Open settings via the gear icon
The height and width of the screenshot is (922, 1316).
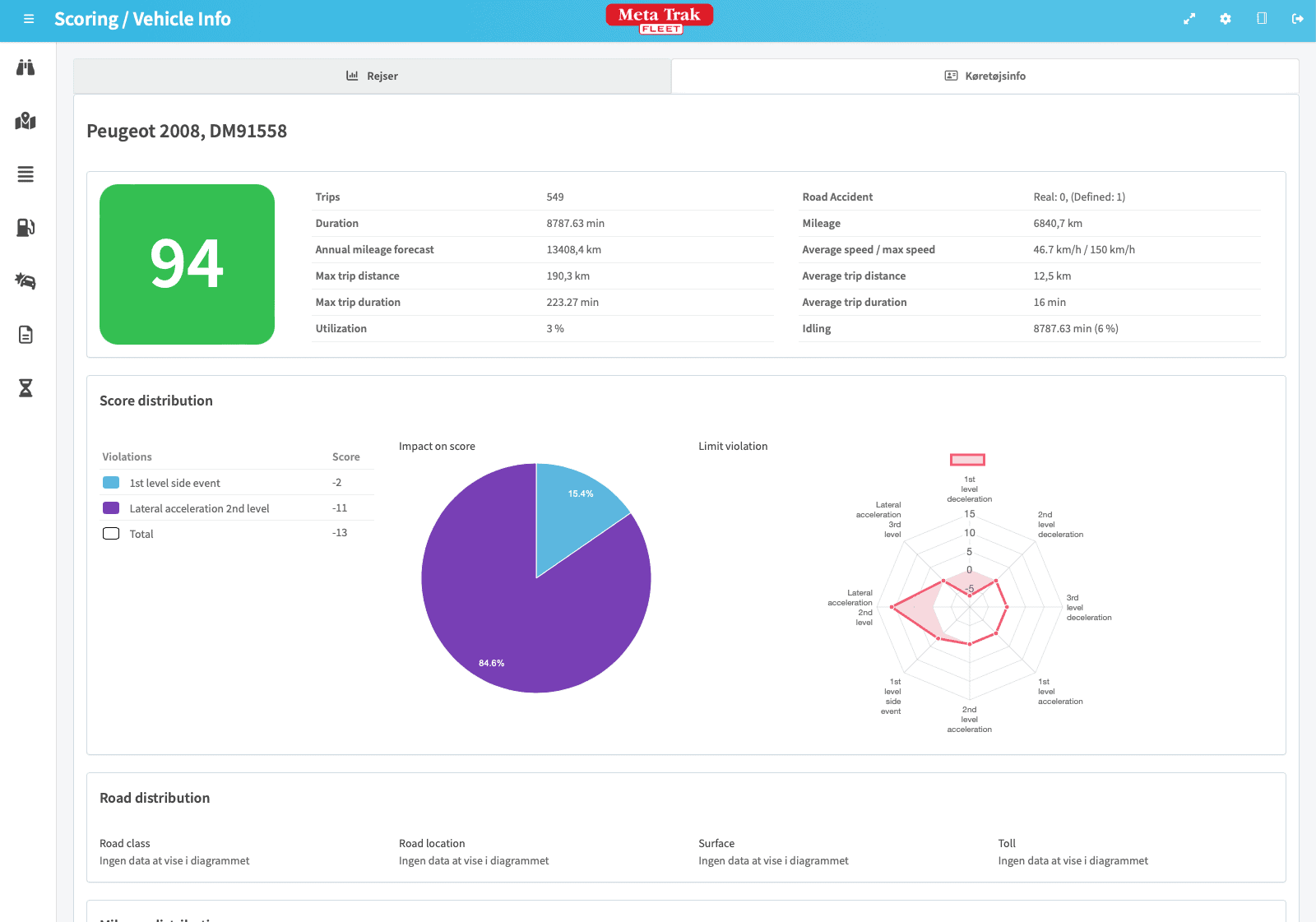click(1226, 19)
